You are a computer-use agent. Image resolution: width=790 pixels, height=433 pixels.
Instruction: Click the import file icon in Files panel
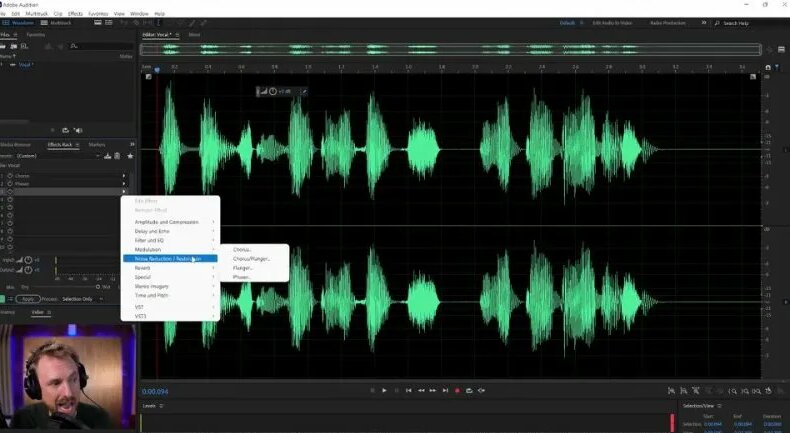click(14, 46)
